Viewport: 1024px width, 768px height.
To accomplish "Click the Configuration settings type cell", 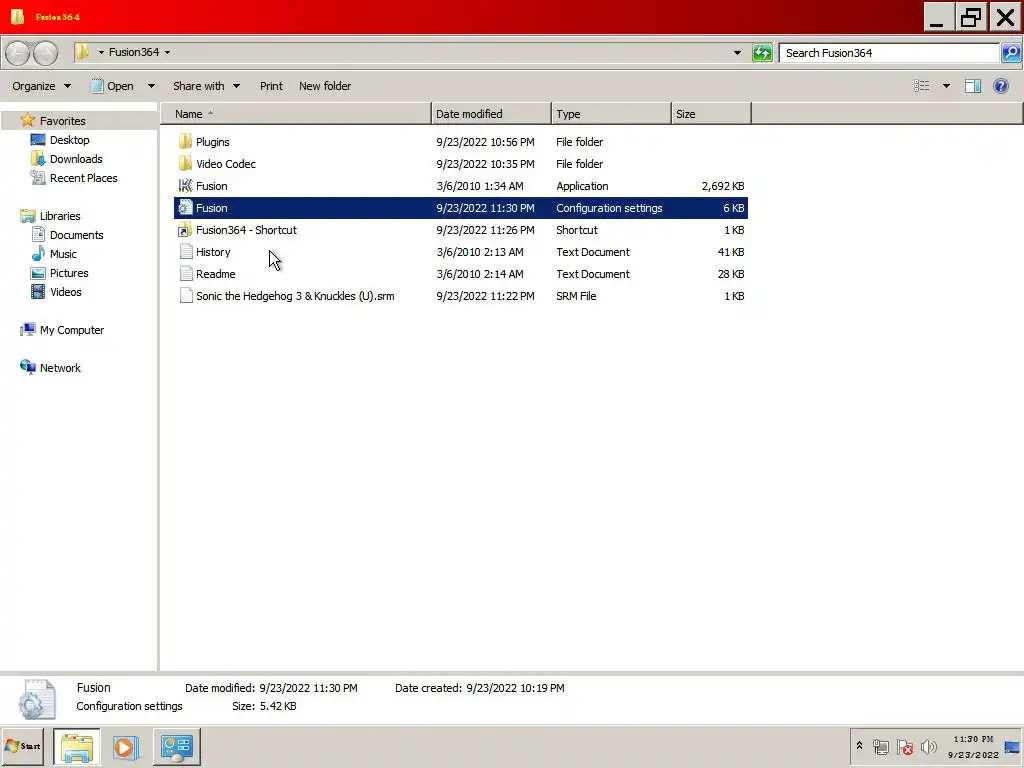I will (x=609, y=208).
